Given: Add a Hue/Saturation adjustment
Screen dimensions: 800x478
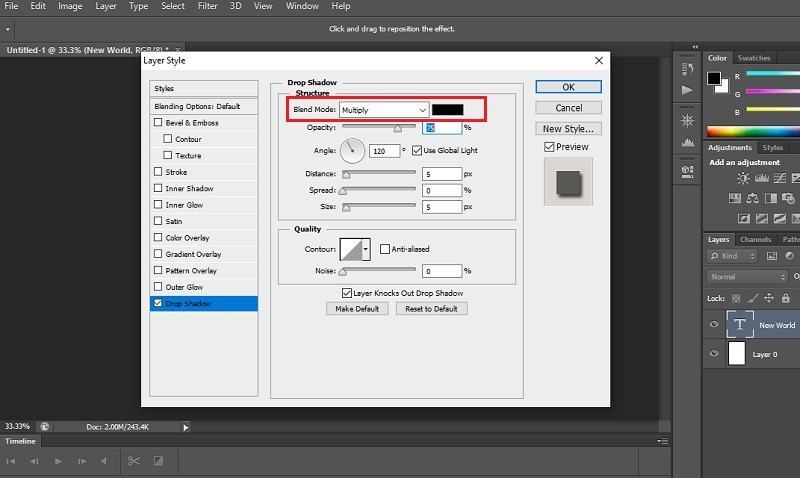Looking at the screenshot, I should (735, 198).
